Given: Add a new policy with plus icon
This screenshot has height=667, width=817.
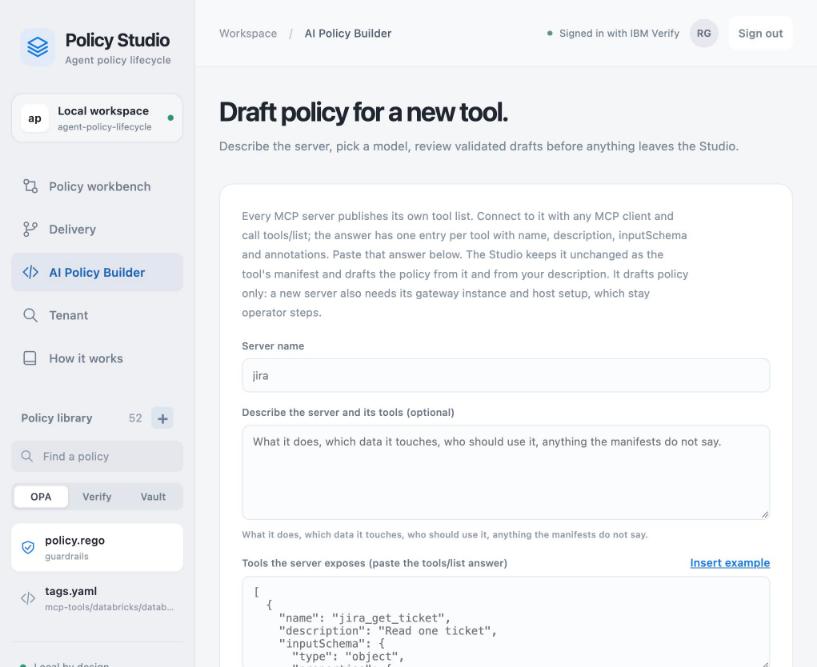Looking at the screenshot, I should coord(163,418).
